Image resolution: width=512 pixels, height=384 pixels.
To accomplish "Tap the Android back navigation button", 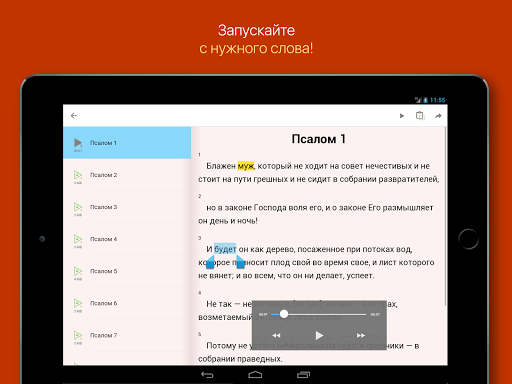I will coord(207,375).
